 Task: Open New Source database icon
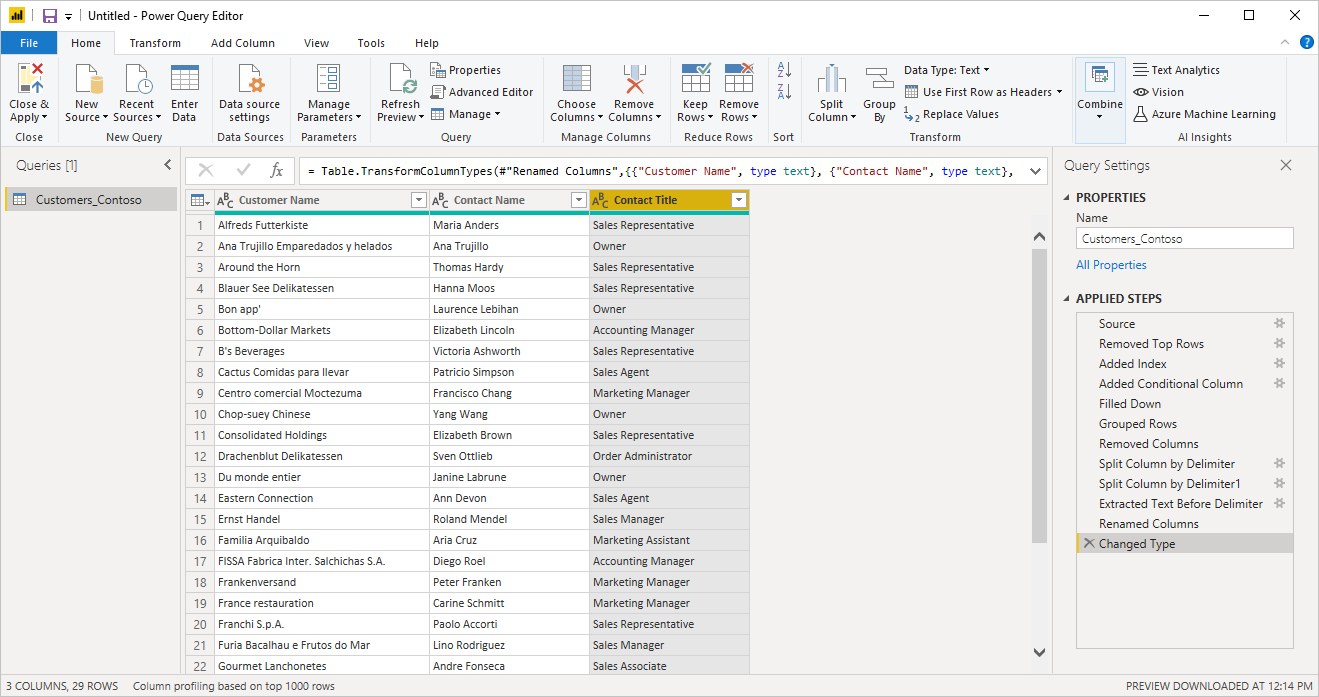tap(87, 79)
